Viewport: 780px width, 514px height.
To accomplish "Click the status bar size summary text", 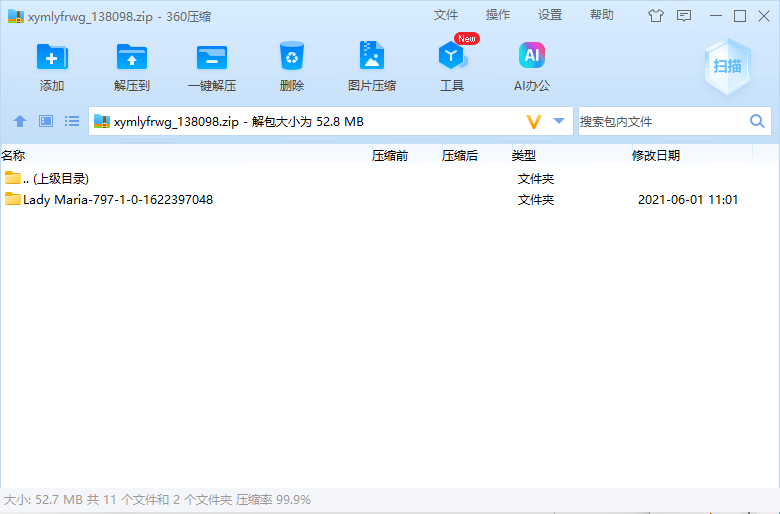I will point(157,500).
